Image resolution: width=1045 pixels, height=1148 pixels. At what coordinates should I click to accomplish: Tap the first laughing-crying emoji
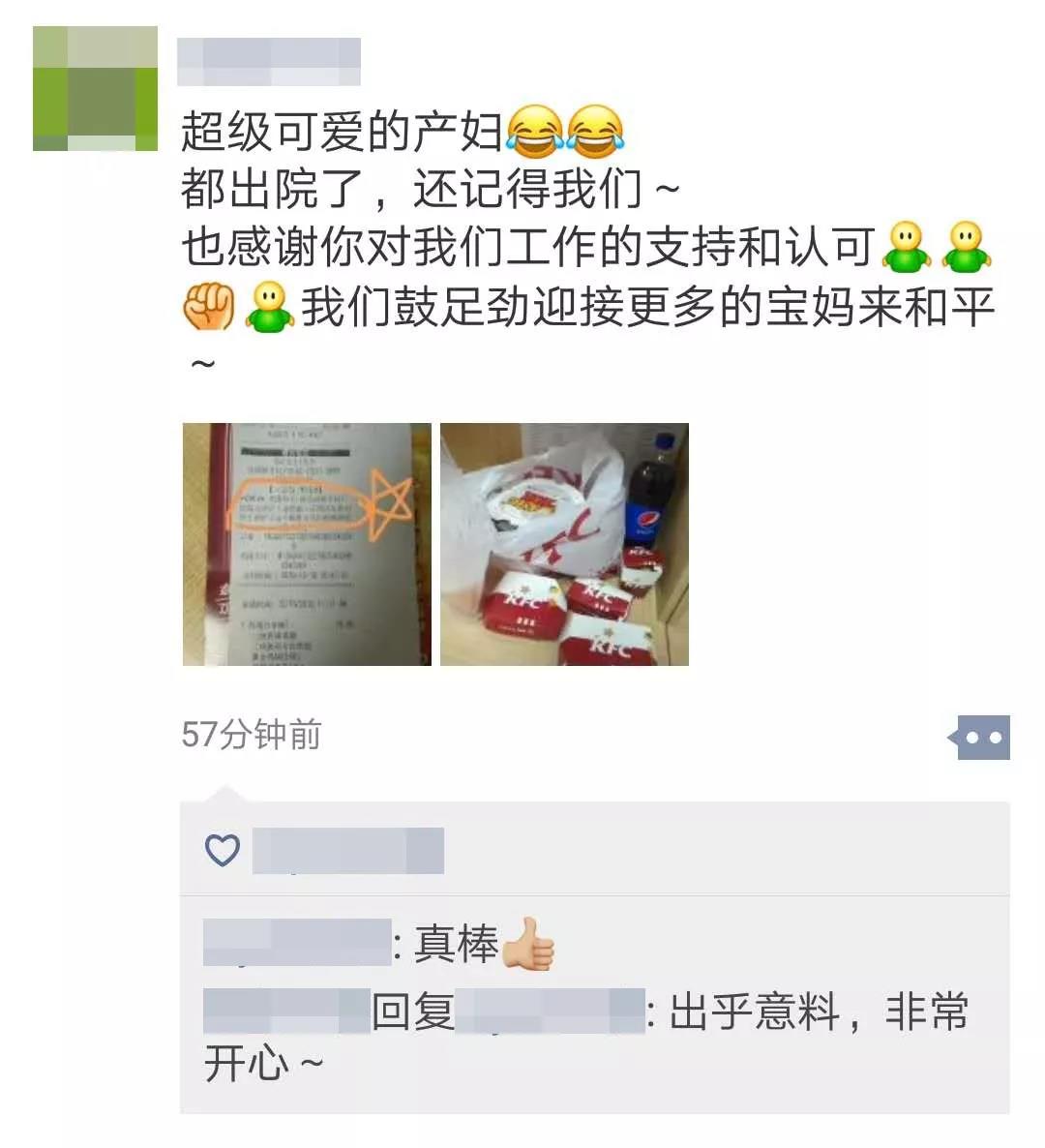point(536,132)
